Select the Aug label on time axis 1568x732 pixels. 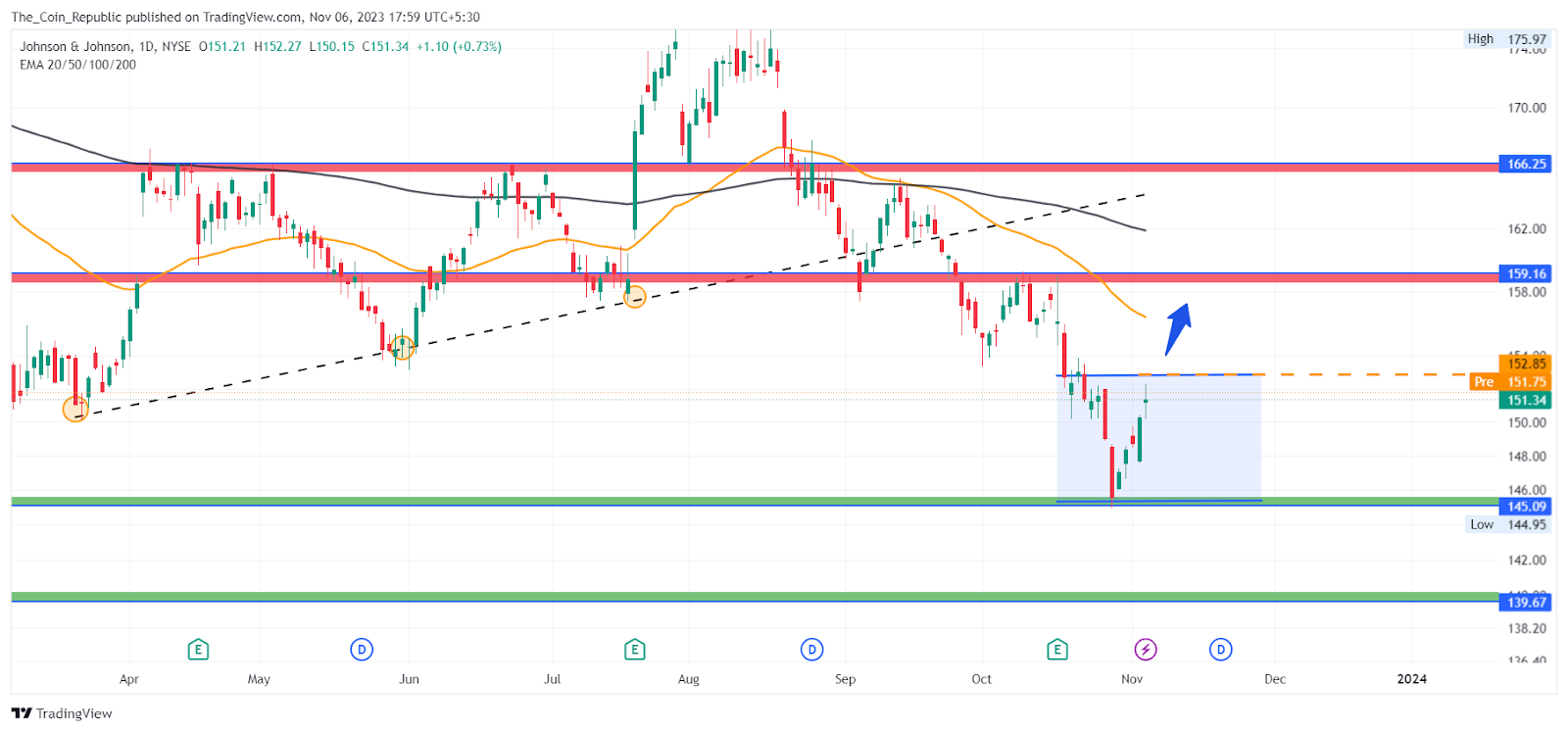pos(689,679)
